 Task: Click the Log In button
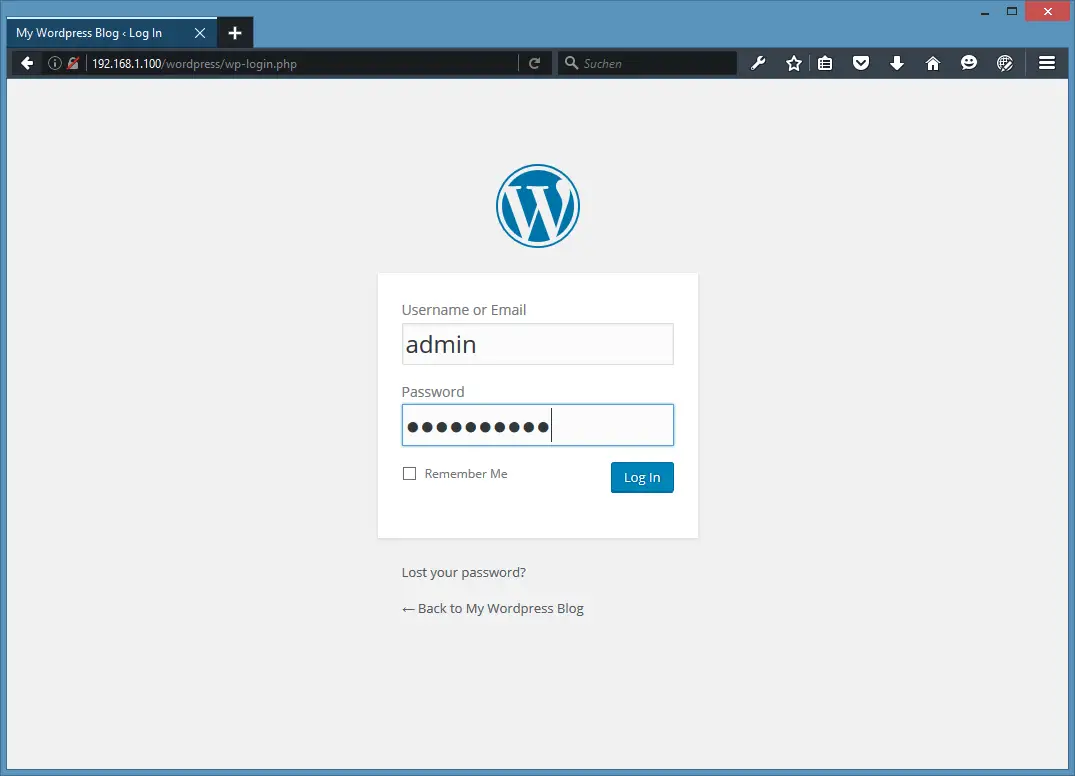tap(642, 477)
